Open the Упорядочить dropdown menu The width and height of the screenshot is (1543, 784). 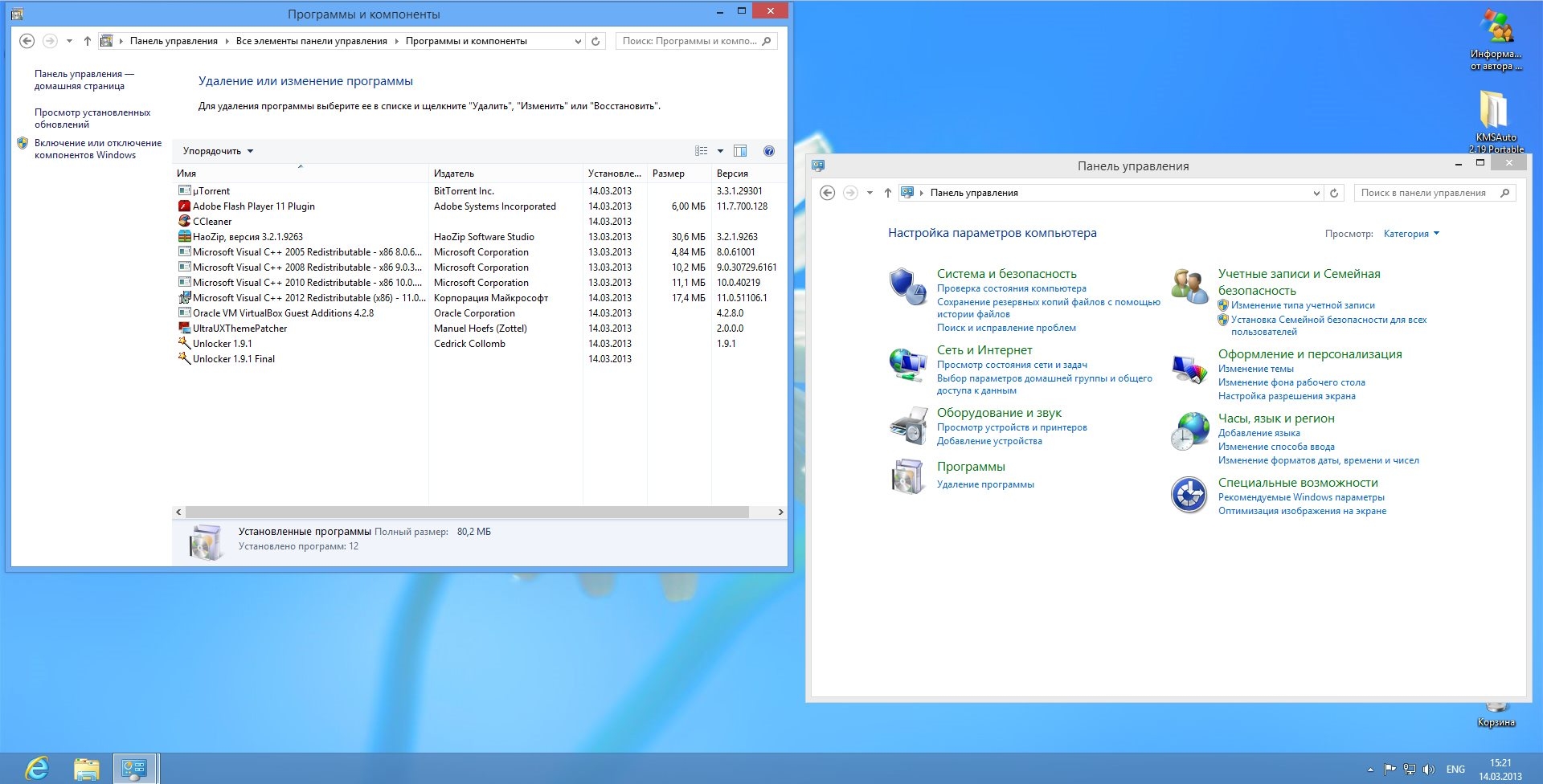click(x=218, y=151)
